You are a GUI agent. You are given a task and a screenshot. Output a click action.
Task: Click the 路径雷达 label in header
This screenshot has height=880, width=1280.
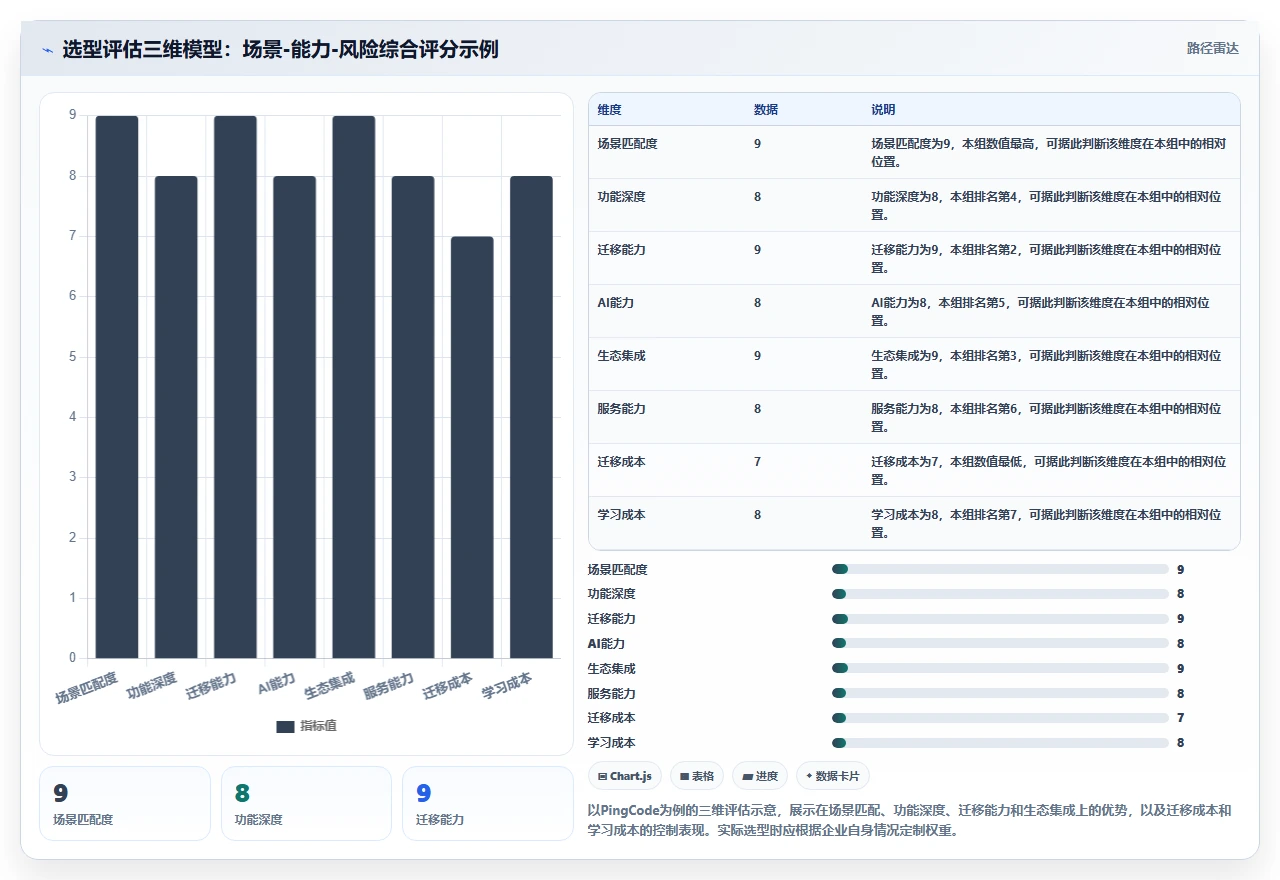pos(1212,48)
